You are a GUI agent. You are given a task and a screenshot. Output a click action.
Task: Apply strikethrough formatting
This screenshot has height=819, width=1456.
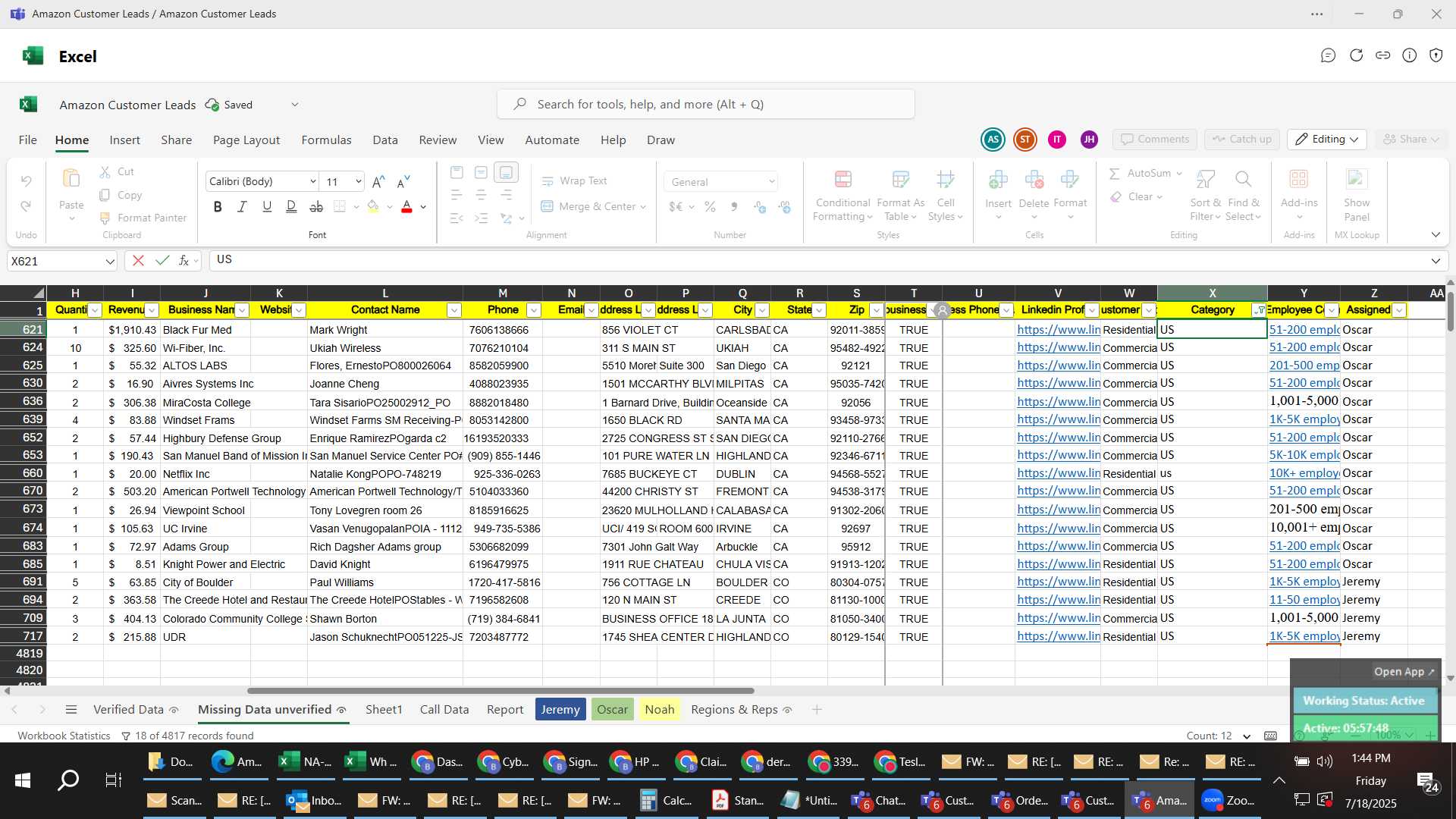tap(316, 207)
